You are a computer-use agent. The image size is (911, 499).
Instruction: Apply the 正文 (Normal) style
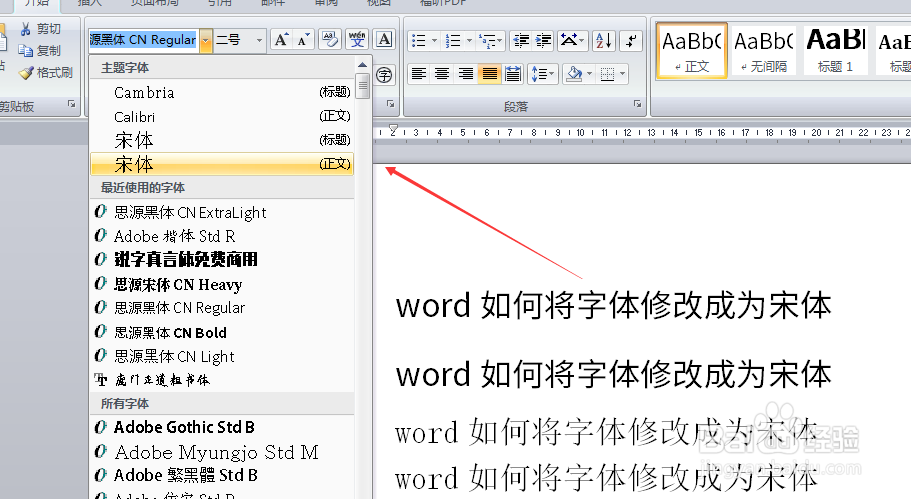(x=691, y=51)
